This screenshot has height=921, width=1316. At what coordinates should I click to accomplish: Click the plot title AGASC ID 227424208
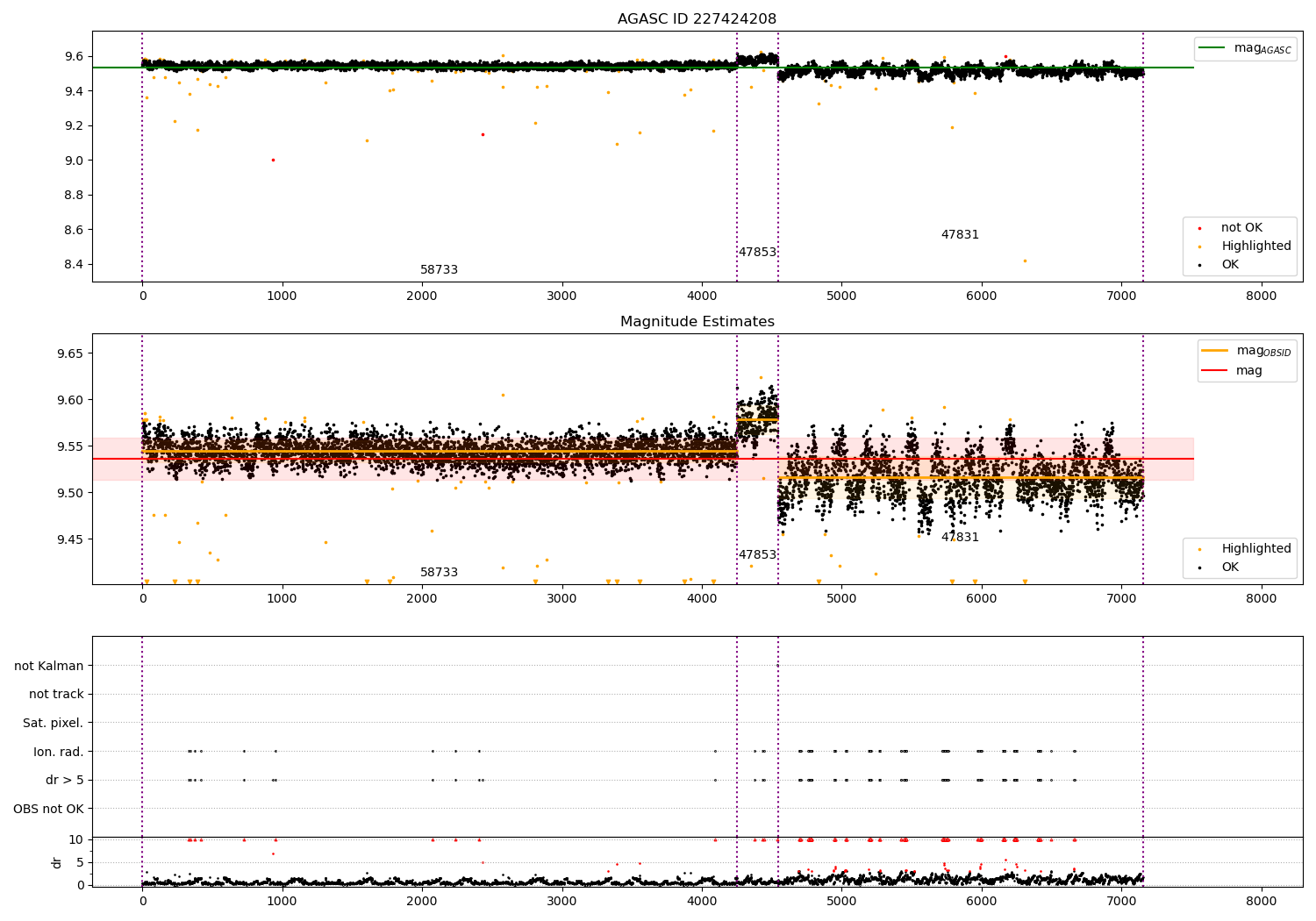pyautogui.click(x=697, y=19)
